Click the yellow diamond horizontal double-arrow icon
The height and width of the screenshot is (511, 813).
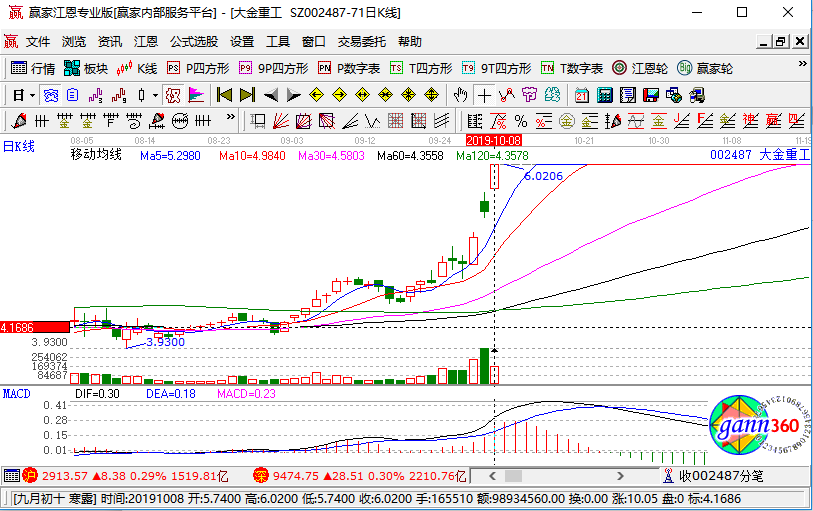[x=362, y=95]
